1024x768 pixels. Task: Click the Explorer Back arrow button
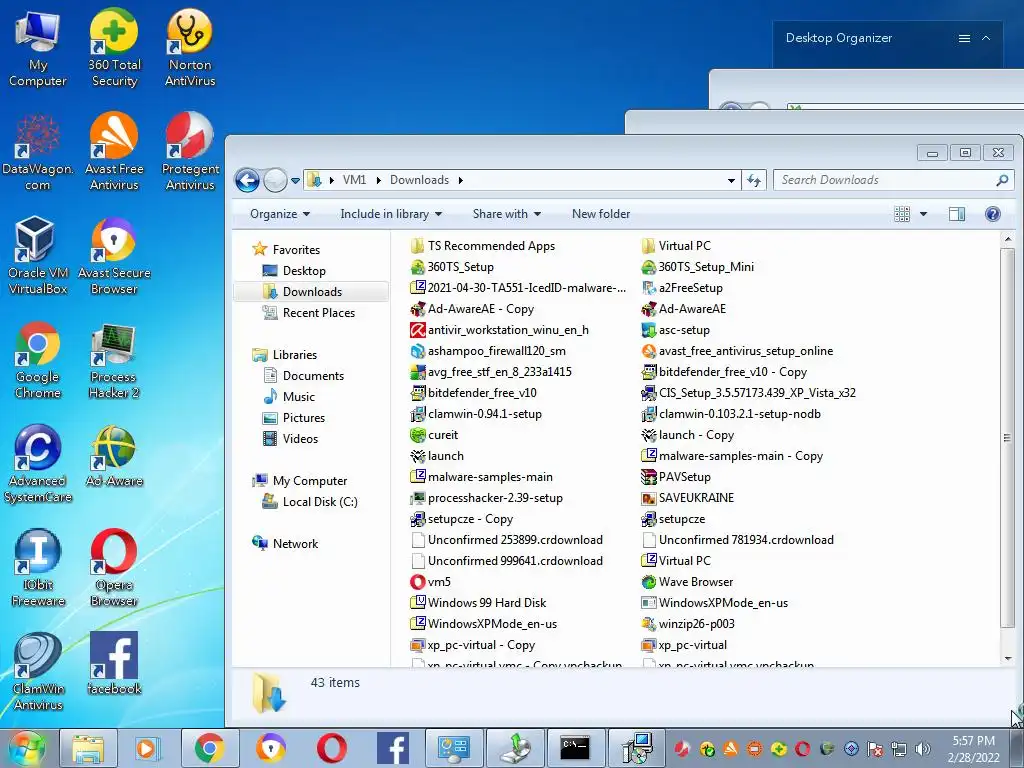[248, 180]
